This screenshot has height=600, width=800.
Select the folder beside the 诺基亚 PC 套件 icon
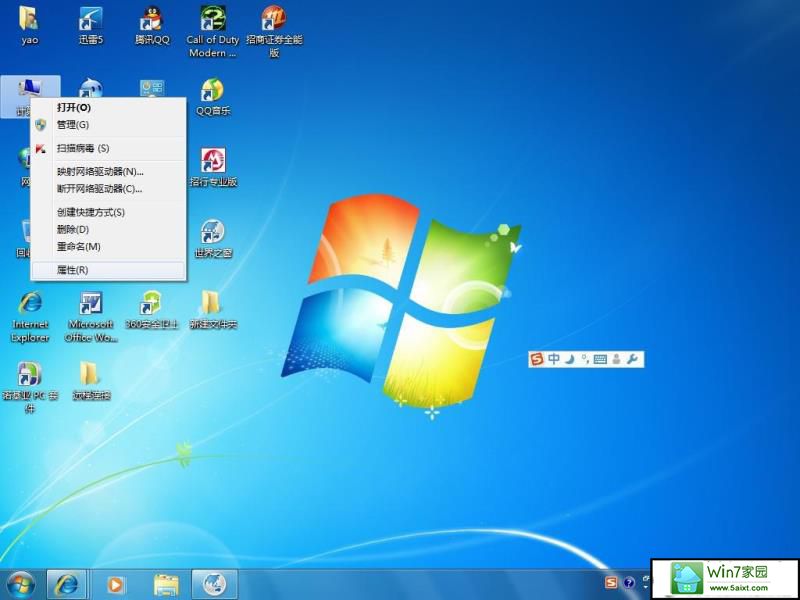click(91, 381)
